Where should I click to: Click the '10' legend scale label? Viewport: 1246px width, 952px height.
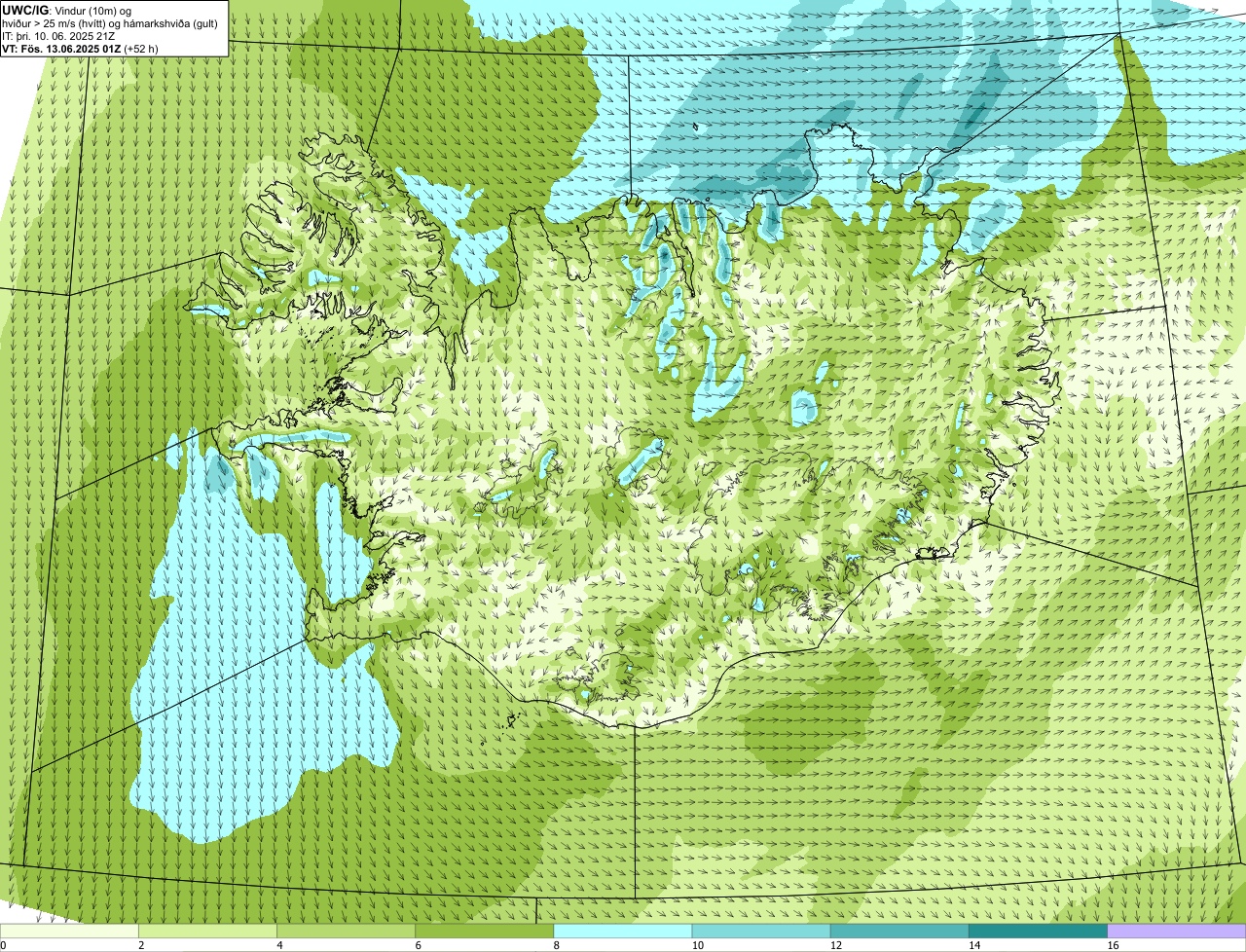(697, 945)
